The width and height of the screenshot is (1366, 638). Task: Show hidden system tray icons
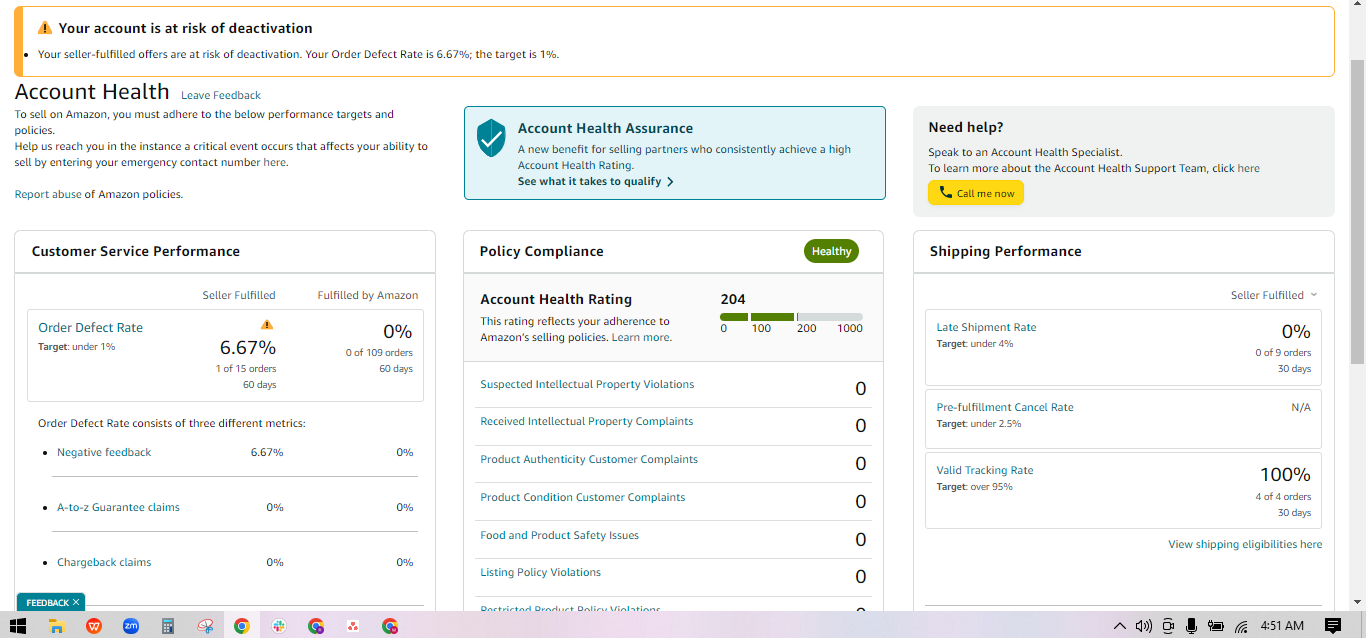pyautogui.click(x=1120, y=626)
